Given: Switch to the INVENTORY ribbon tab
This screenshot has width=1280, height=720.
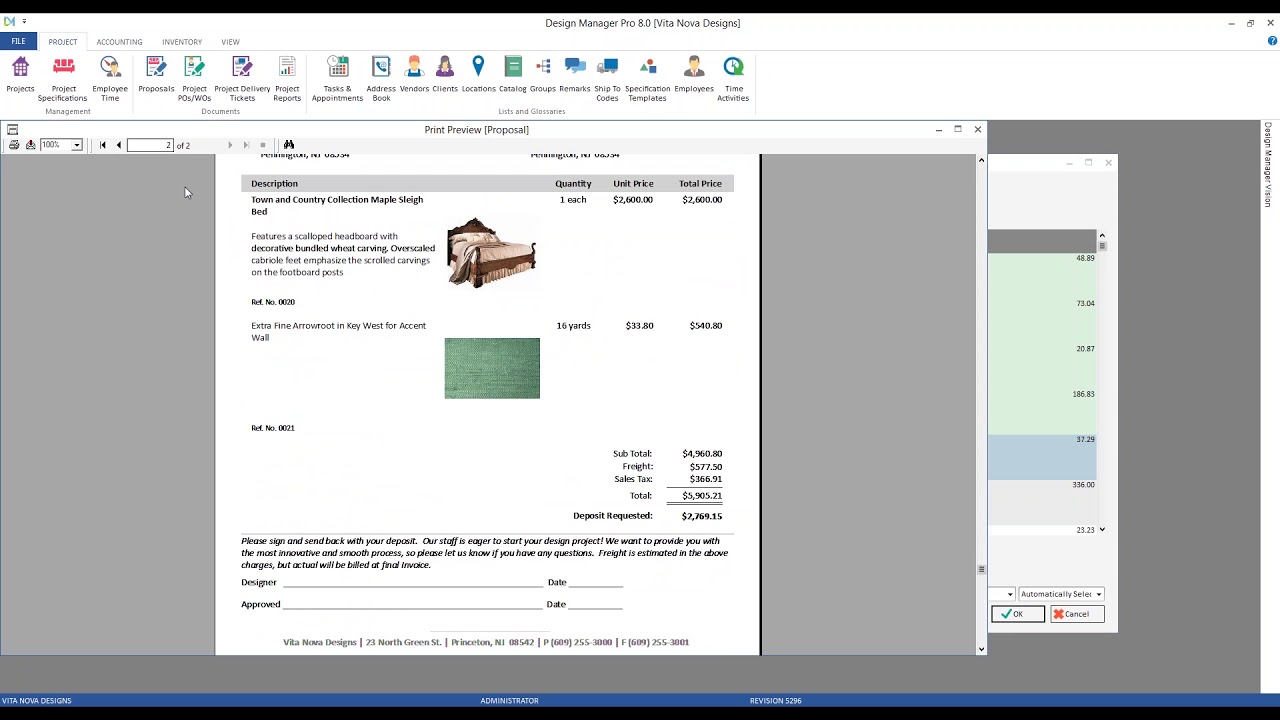Looking at the screenshot, I should 182,42.
